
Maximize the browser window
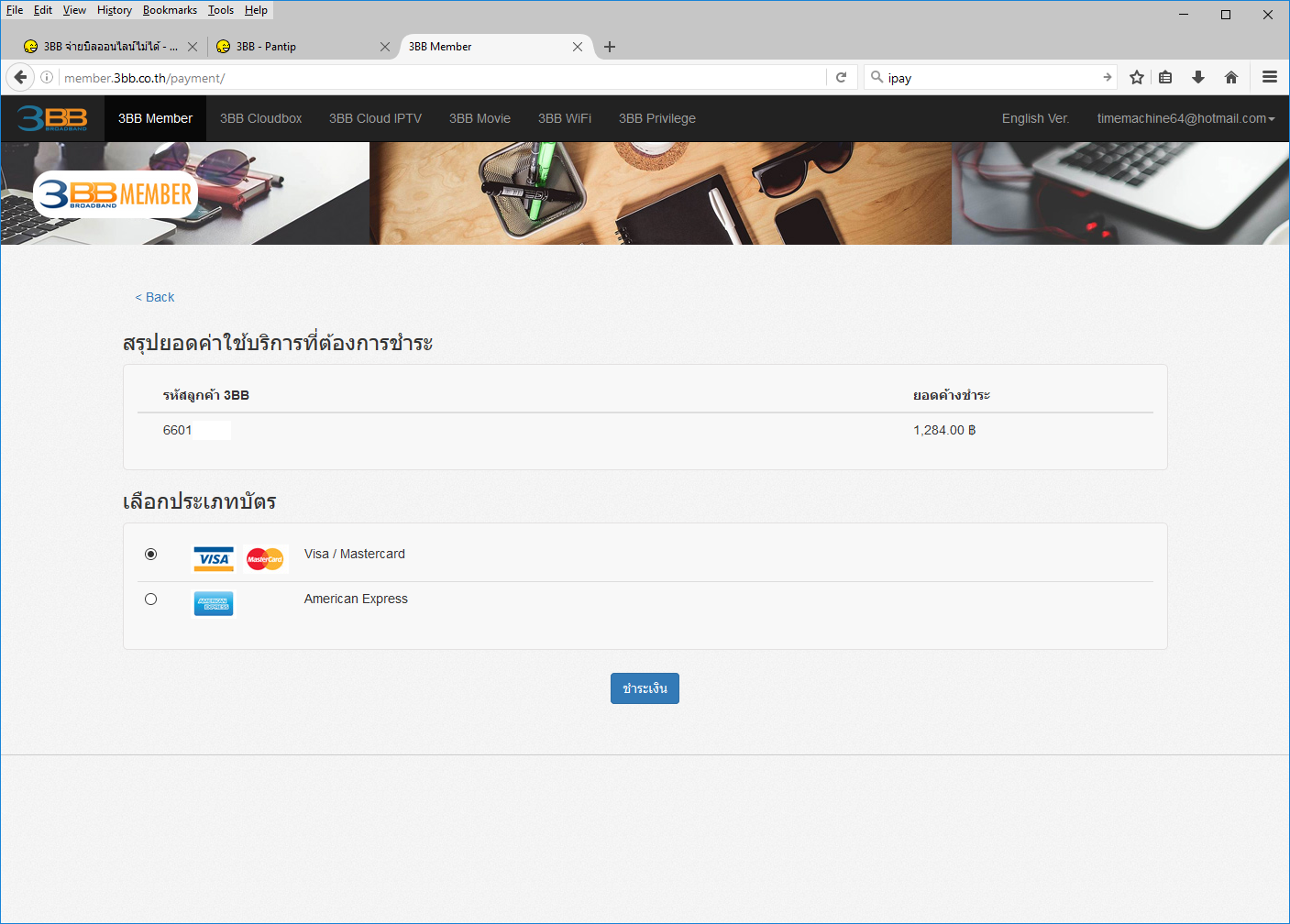pyautogui.click(x=1226, y=15)
